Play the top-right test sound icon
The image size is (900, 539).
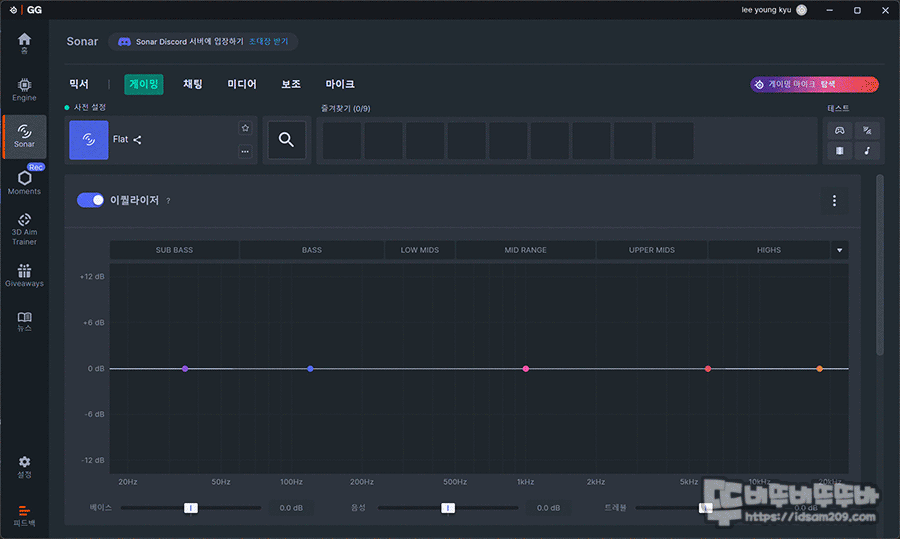[x=867, y=130]
